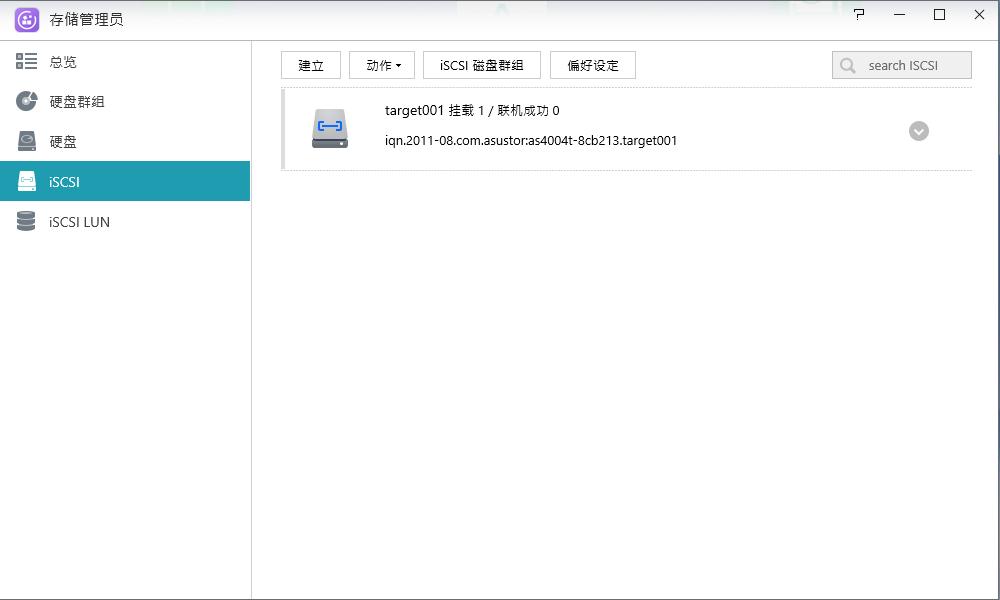Highlight the active iSCSI sidebar item
Image resolution: width=1000 pixels, height=600 pixels.
pos(62,181)
